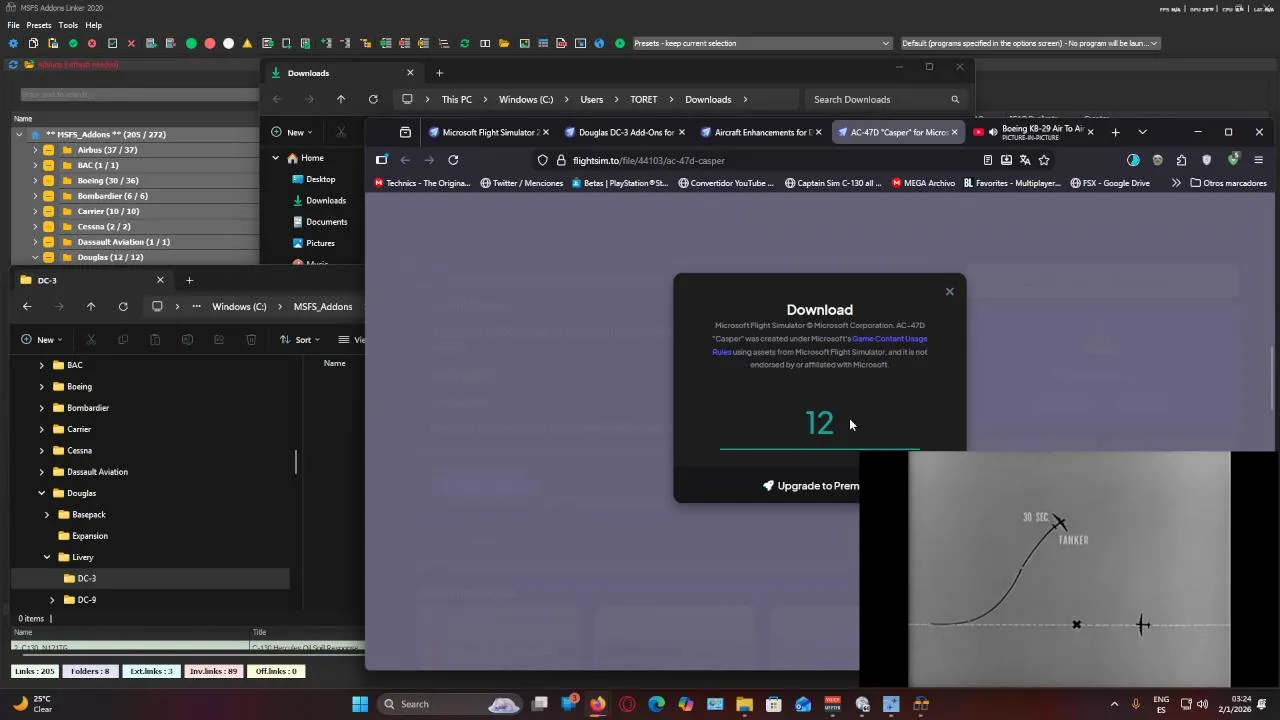Click the open folder icon in Addons Linker toolbar
The height and width of the screenshot is (720, 1280).
(x=504, y=43)
